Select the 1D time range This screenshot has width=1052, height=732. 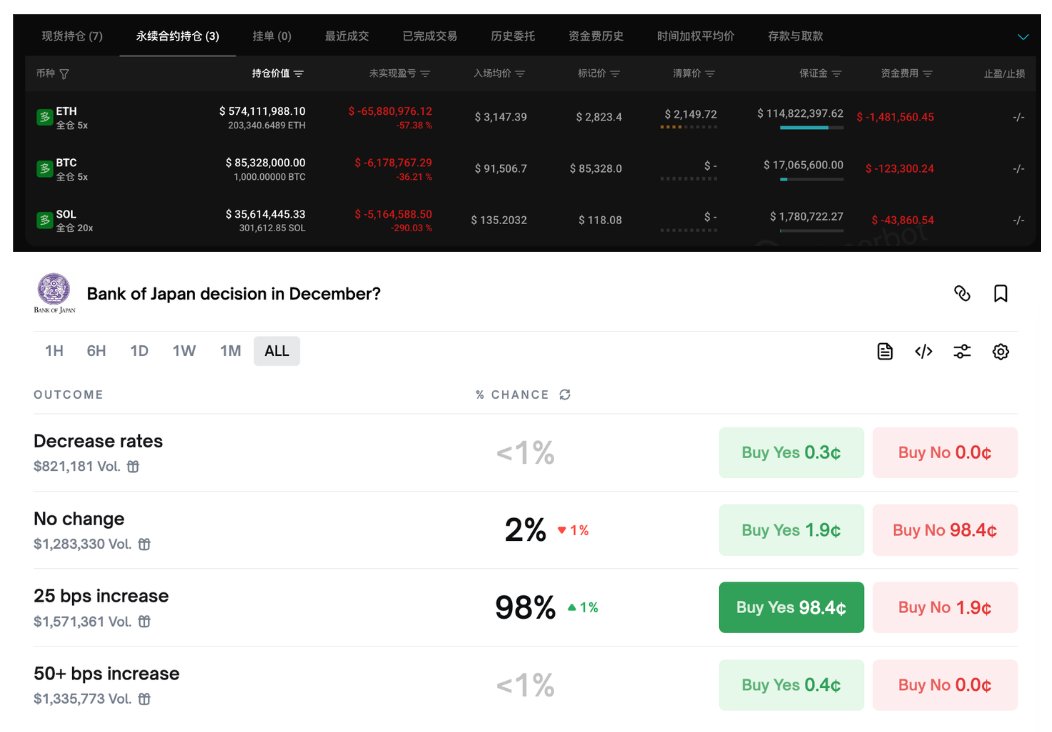click(x=140, y=351)
